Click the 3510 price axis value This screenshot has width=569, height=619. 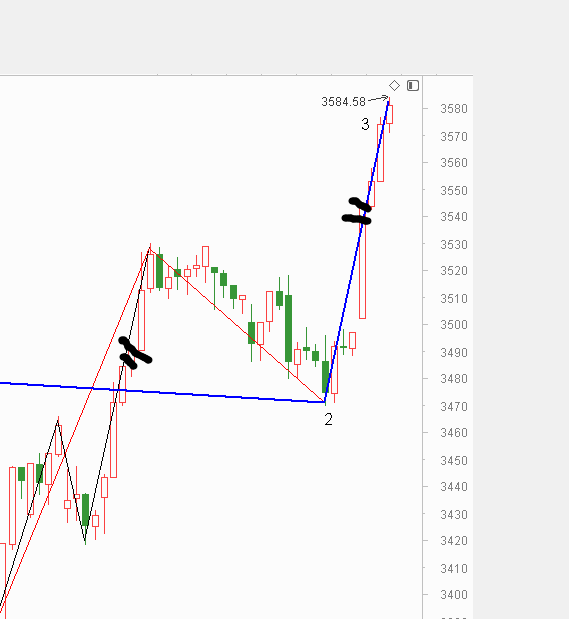[454, 298]
